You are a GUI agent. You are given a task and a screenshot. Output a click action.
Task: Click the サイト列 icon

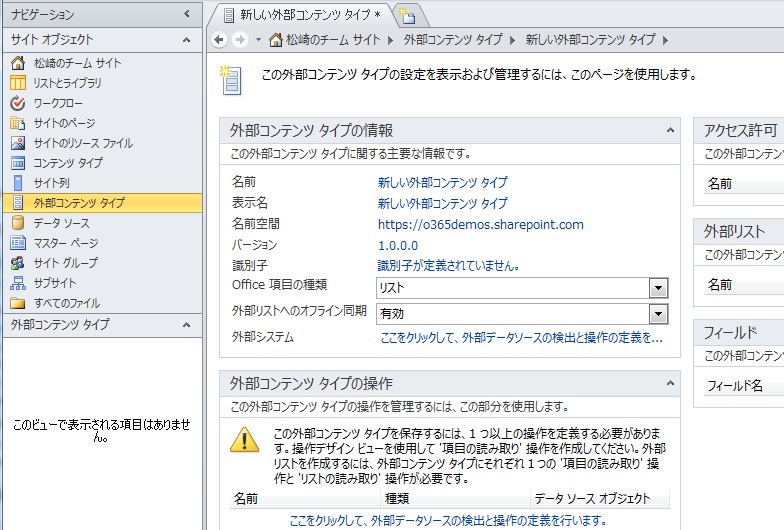18,183
